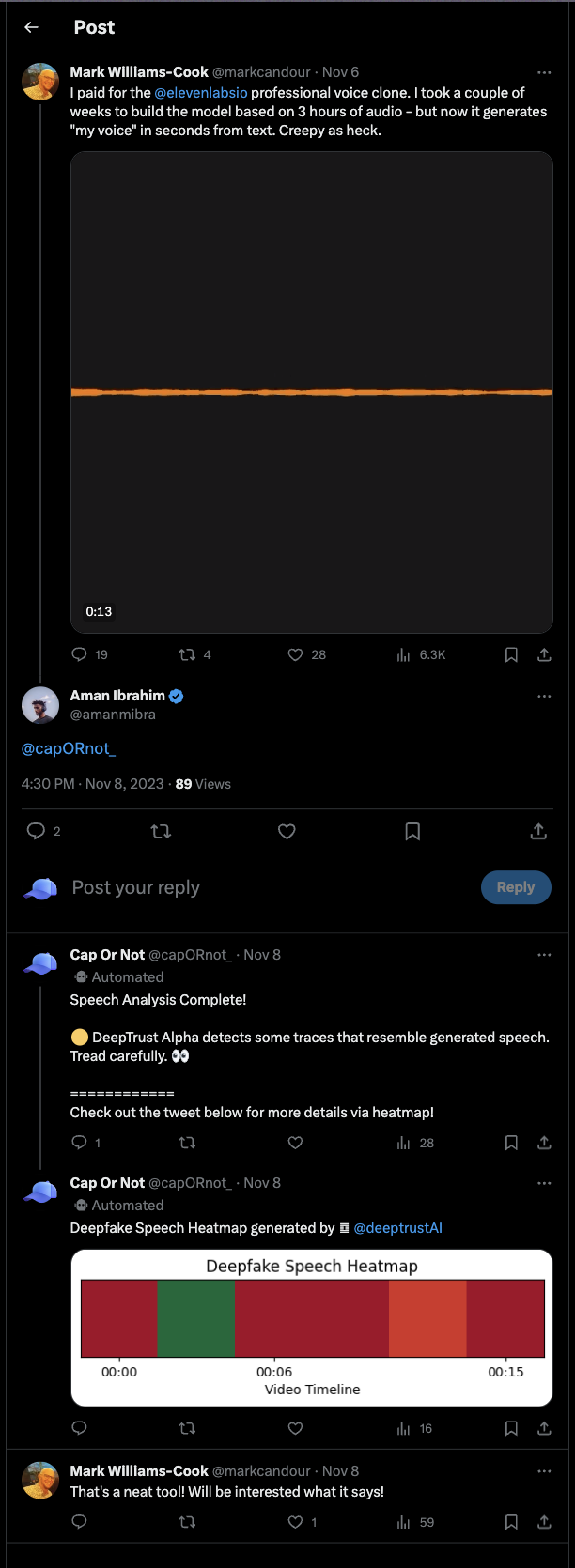Like the Deepfake Speech Heatmap tweet
The image size is (575, 1568).
pos(295,1428)
